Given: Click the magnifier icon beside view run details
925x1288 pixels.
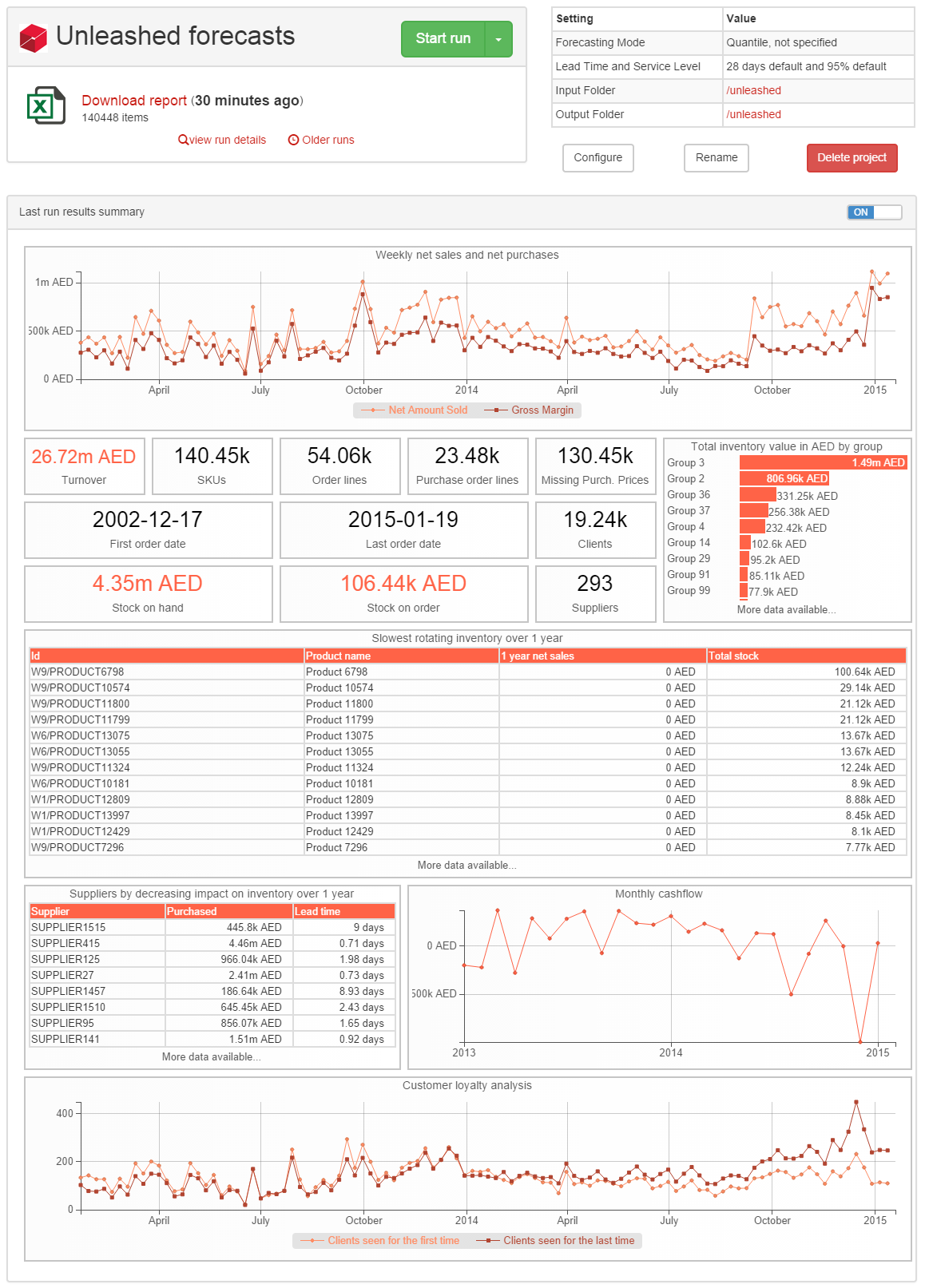Looking at the screenshot, I should pyautogui.click(x=183, y=140).
